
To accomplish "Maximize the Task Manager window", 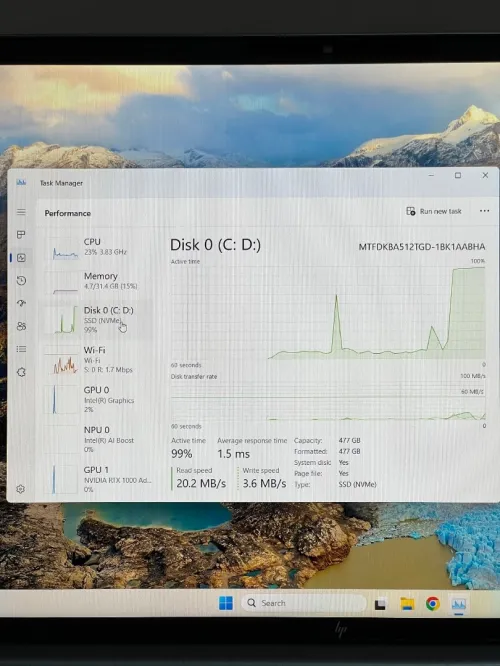I will (x=458, y=175).
